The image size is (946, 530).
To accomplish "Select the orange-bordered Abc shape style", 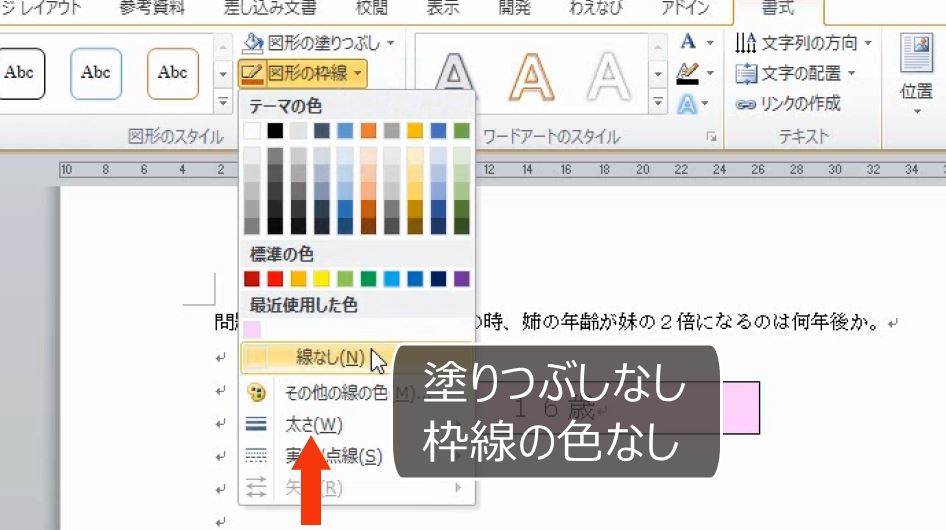I will pyautogui.click(x=173, y=74).
